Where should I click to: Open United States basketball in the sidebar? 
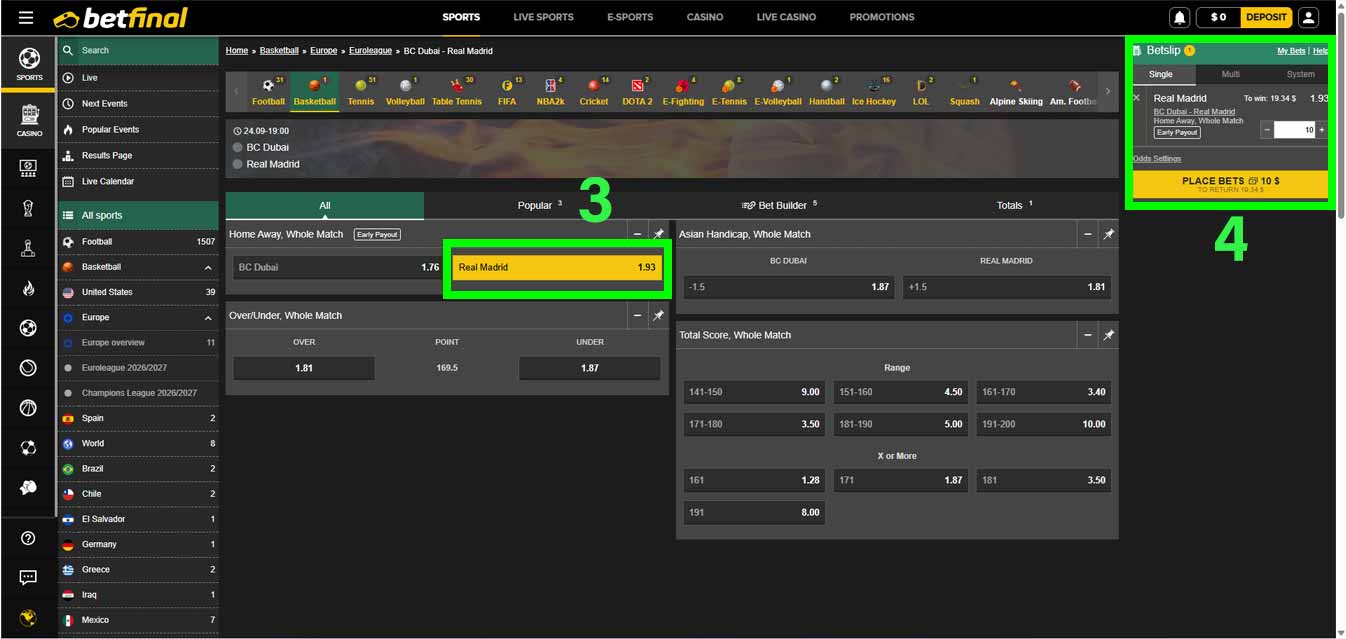[x=138, y=292]
